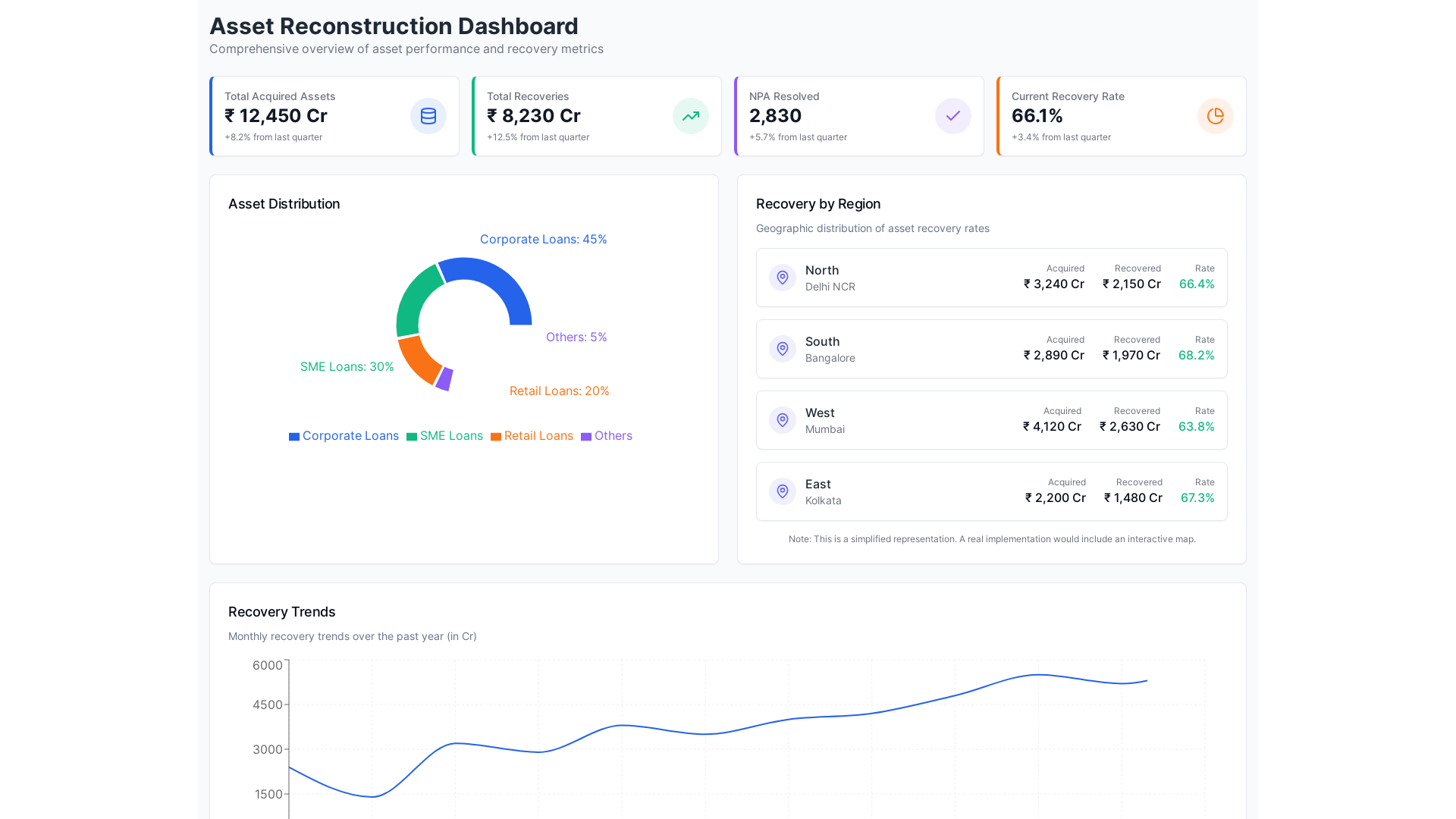Click the 3000 y-axis label

coord(268,750)
